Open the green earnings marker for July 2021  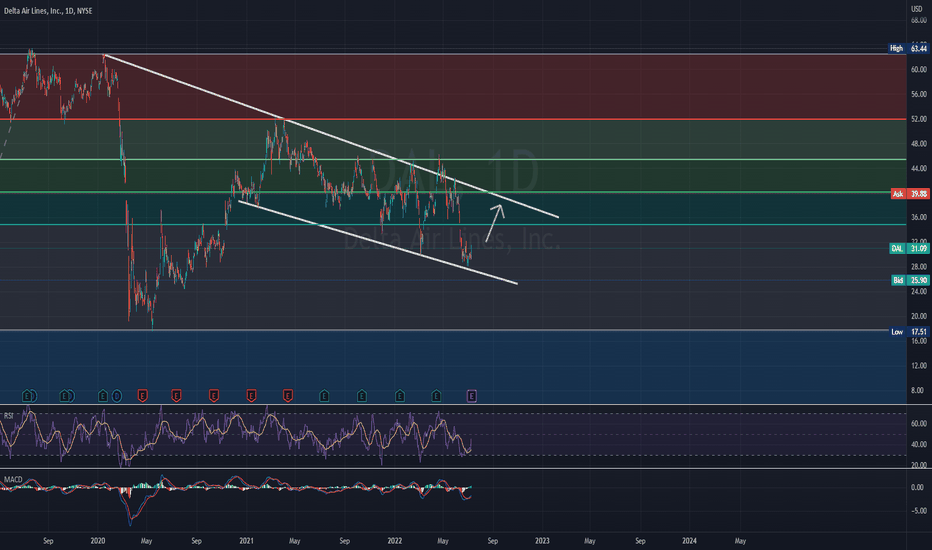(x=324, y=395)
